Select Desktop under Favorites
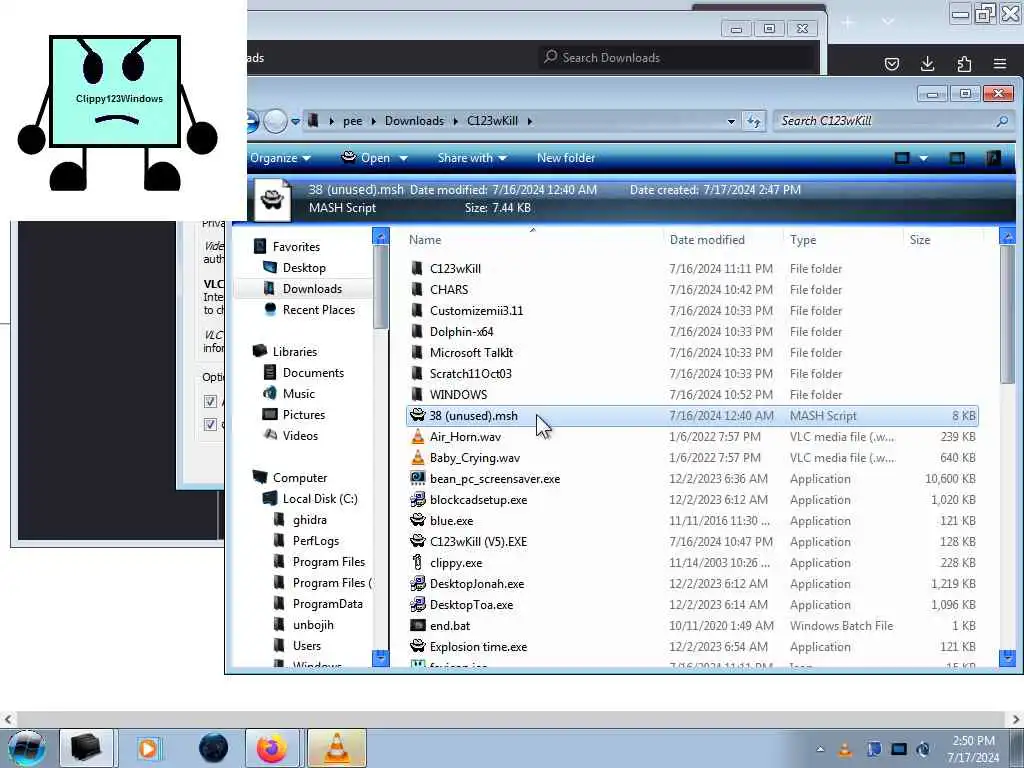The width and height of the screenshot is (1024, 768). pyautogui.click(x=304, y=268)
